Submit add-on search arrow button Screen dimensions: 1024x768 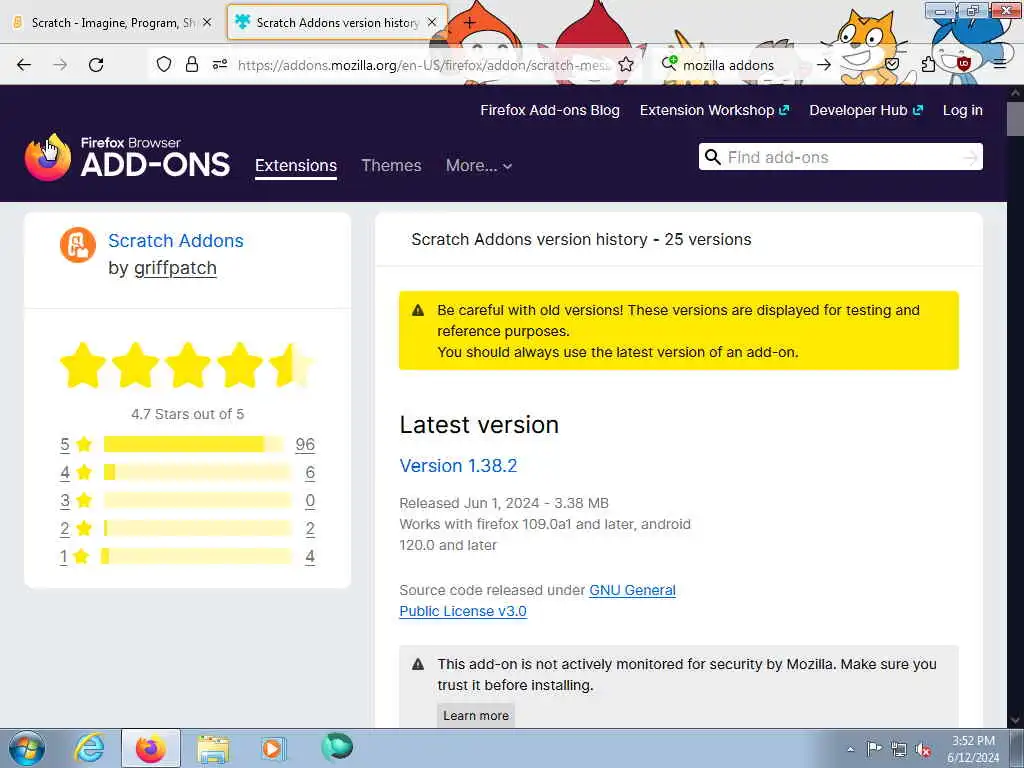click(970, 157)
